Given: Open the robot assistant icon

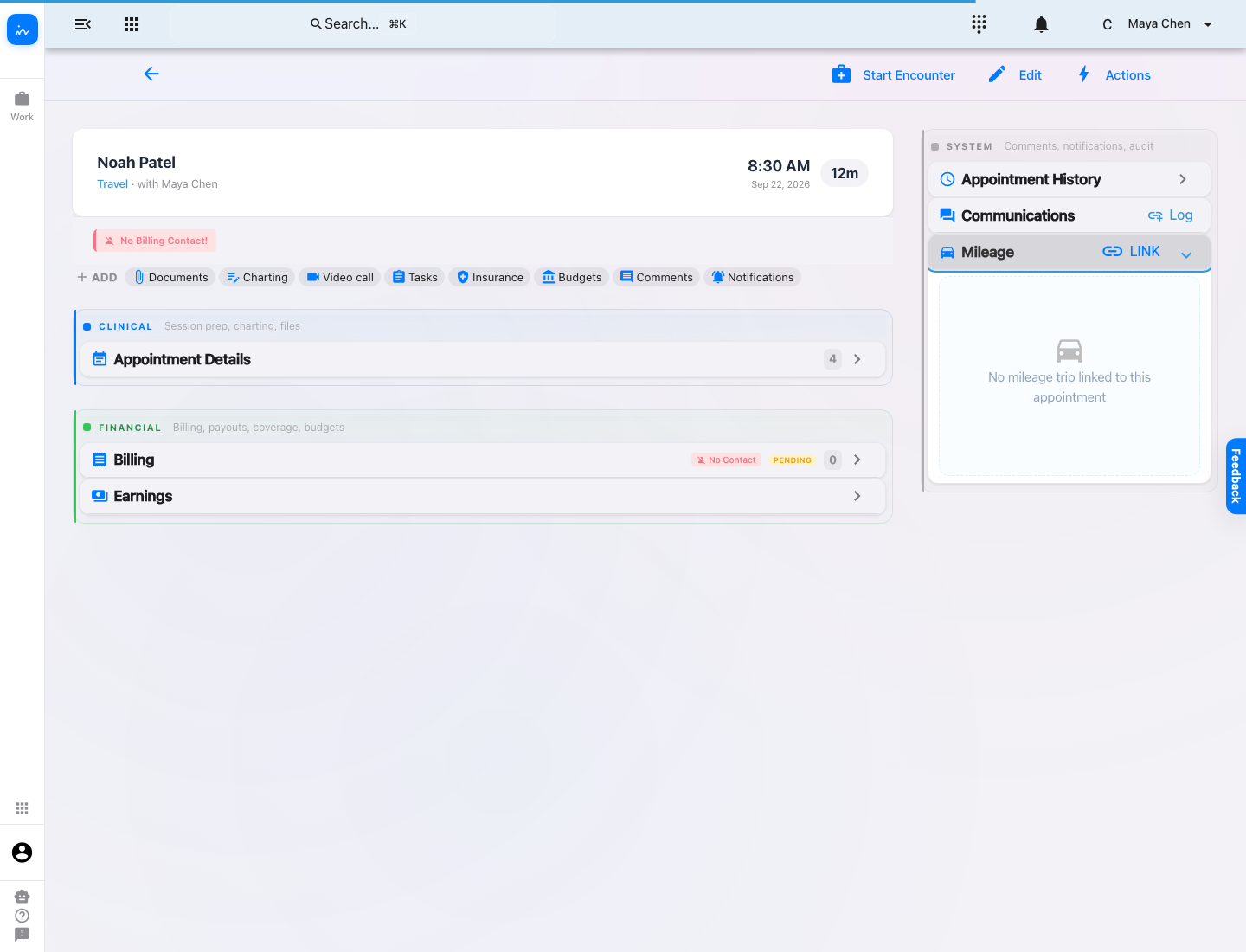Looking at the screenshot, I should click(x=22, y=897).
